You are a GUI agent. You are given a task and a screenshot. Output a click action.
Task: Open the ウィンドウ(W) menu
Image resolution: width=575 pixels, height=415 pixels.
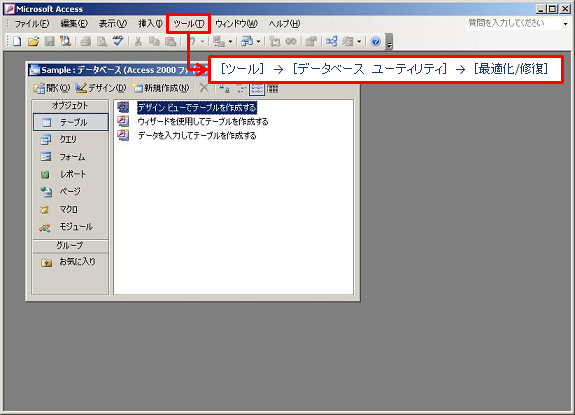coord(237,24)
